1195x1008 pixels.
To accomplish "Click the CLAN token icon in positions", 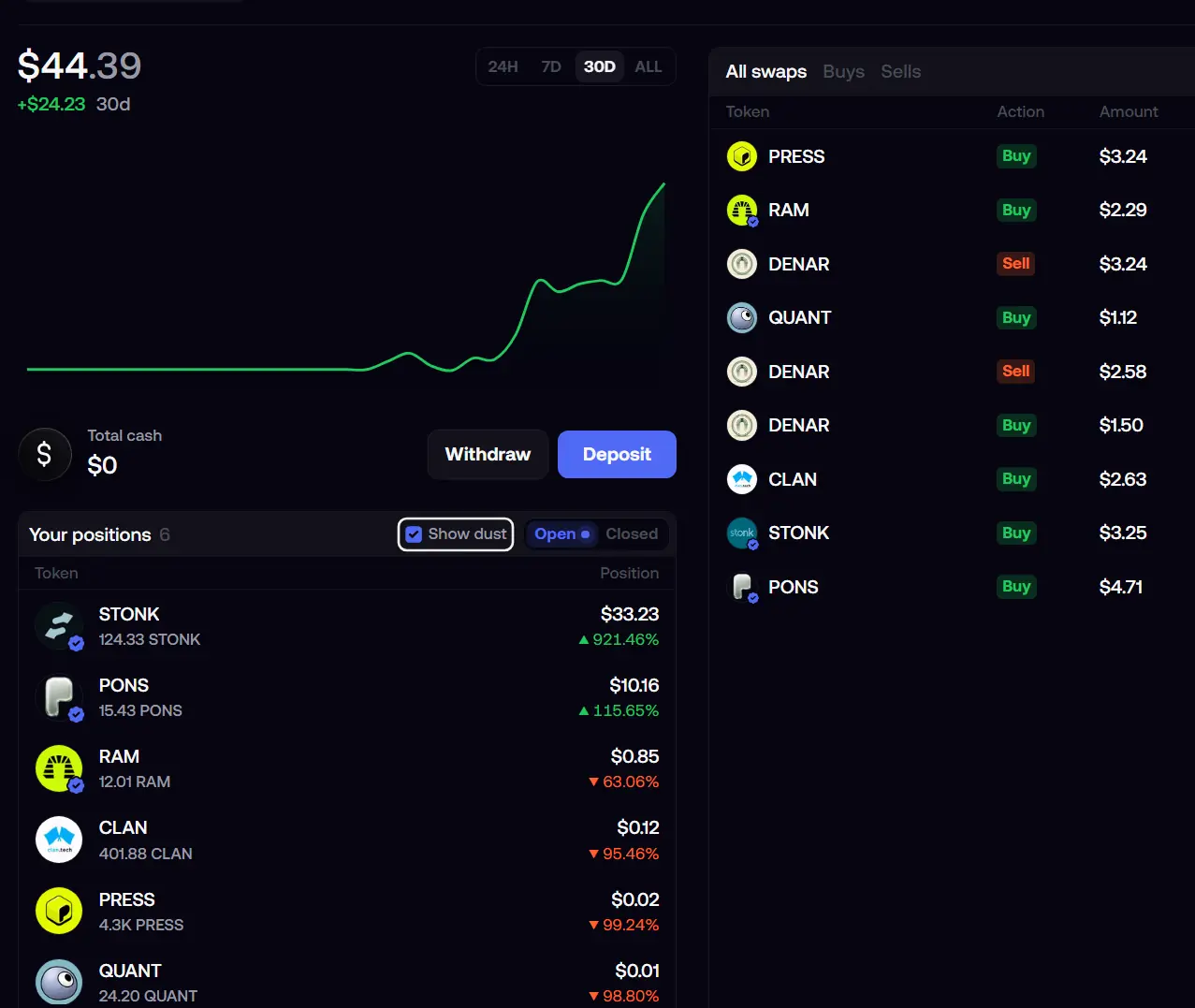I will (59, 840).
